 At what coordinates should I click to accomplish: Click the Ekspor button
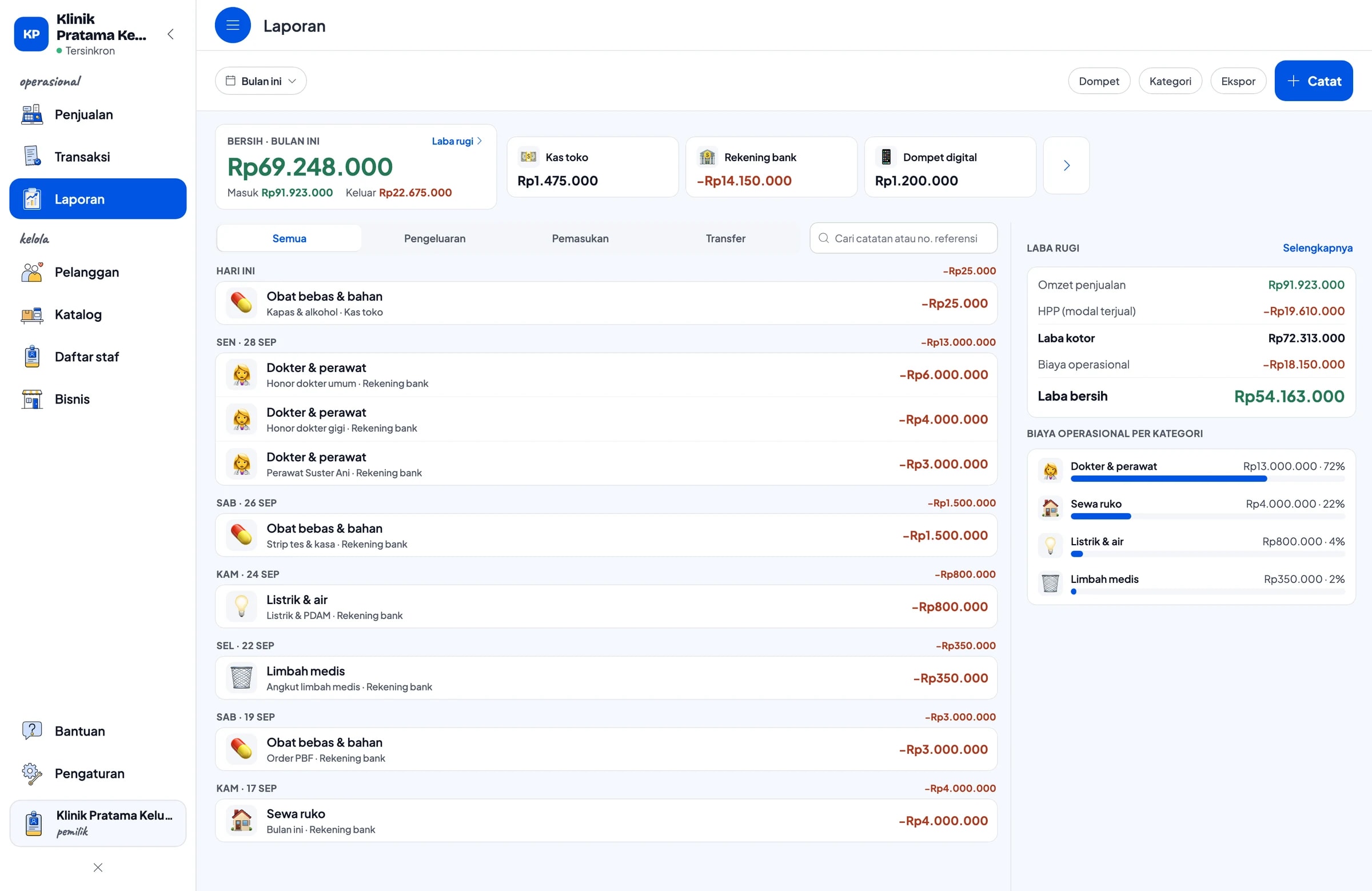point(1238,81)
